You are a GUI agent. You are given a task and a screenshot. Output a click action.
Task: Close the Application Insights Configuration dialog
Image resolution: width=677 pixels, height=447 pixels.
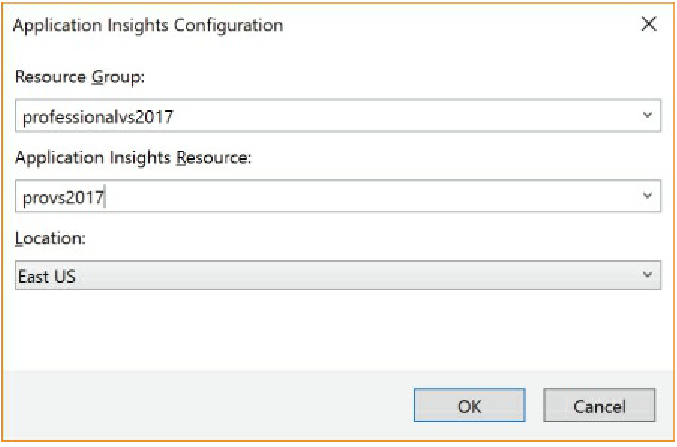click(648, 25)
